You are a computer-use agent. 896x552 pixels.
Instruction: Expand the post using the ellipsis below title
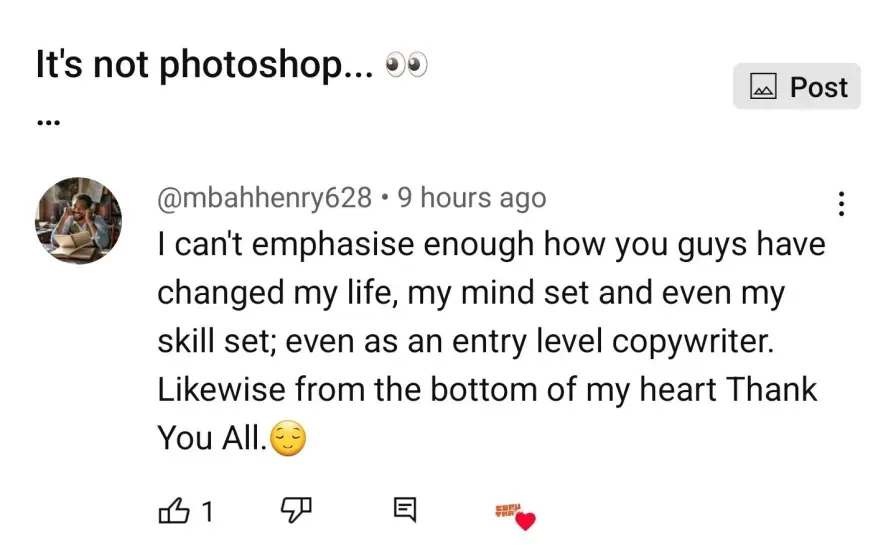coord(47,124)
